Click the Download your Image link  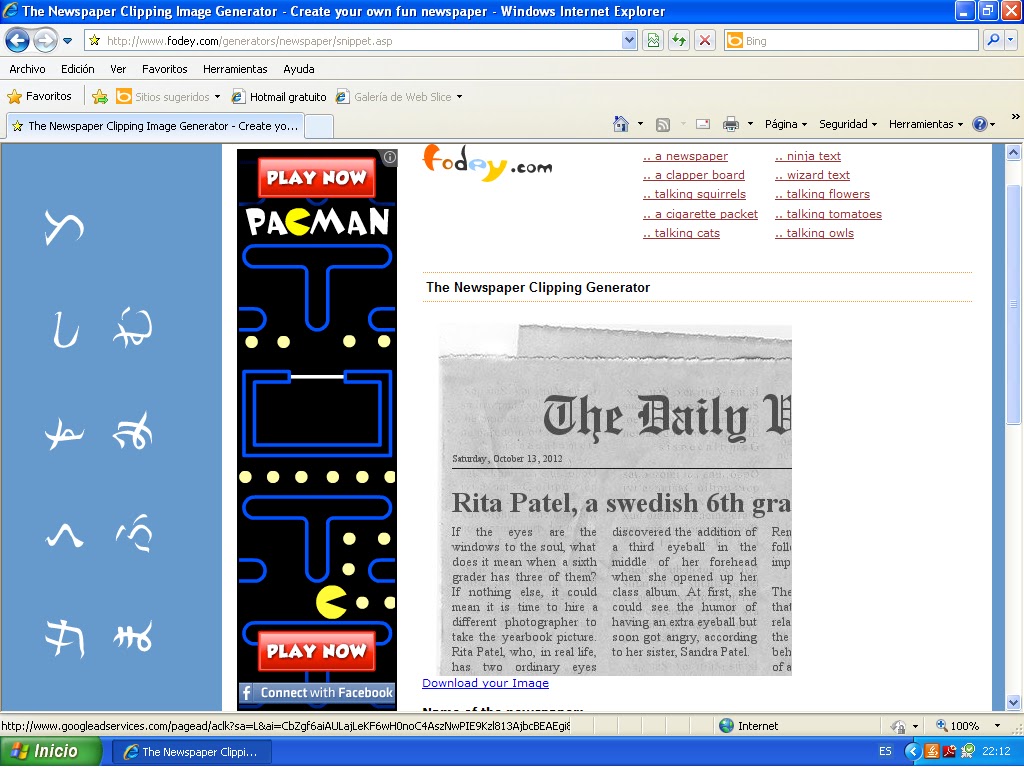coord(485,683)
